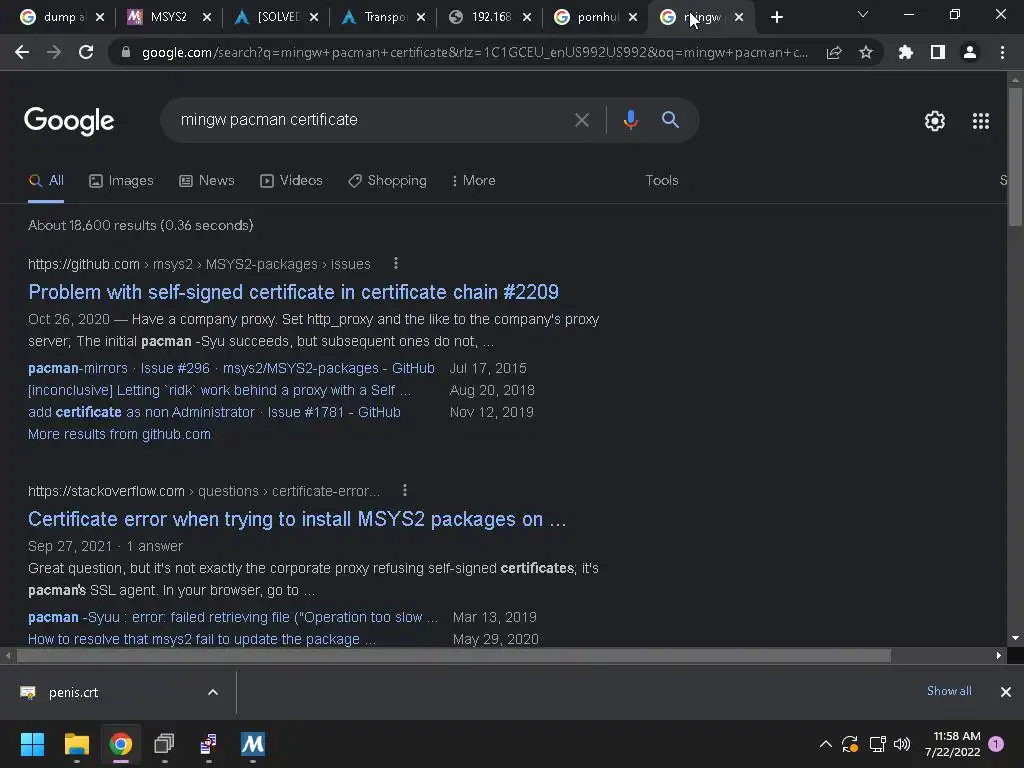Image resolution: width=1024 pixels, height=768 pixels.
Task: Open 'pacman -Syuu : error: failed retrieving file' link
Action: coord(232,617)
